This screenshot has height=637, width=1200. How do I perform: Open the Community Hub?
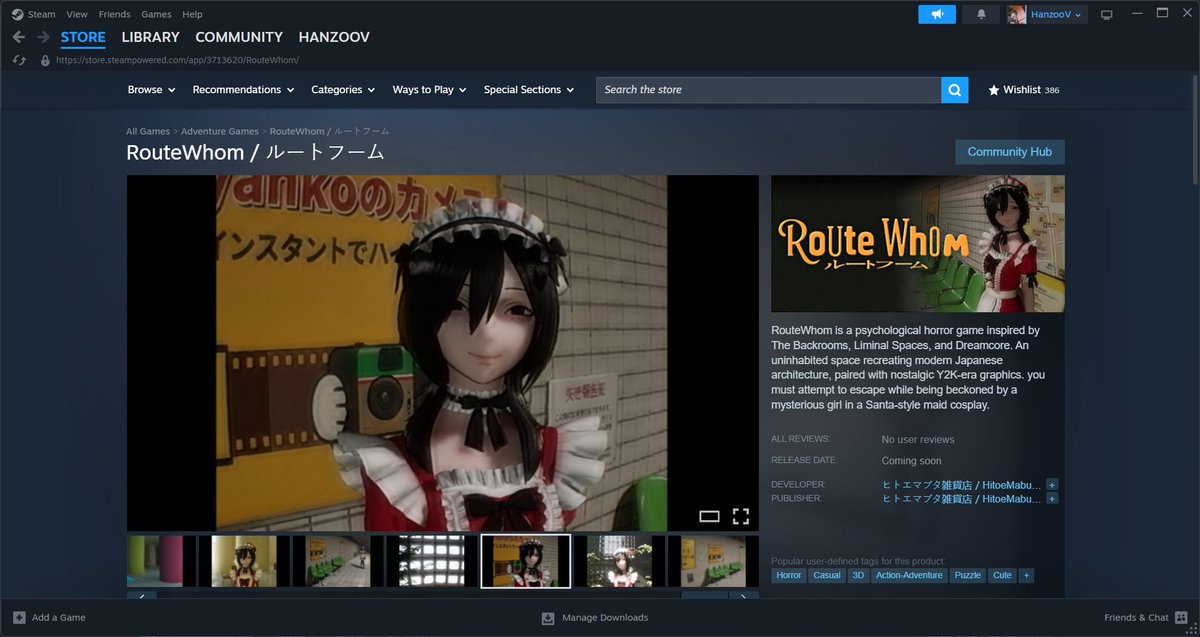[1010, 152]
